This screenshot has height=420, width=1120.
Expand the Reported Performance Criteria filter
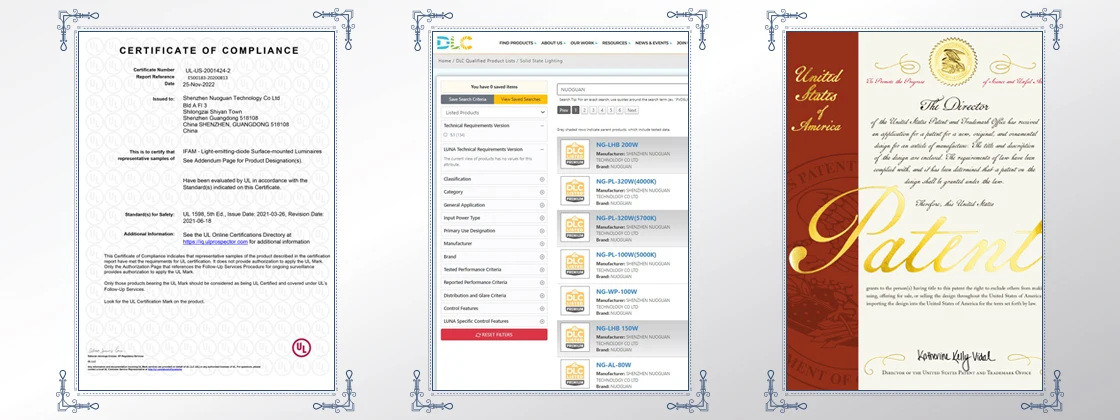click(x=542, y=282)
